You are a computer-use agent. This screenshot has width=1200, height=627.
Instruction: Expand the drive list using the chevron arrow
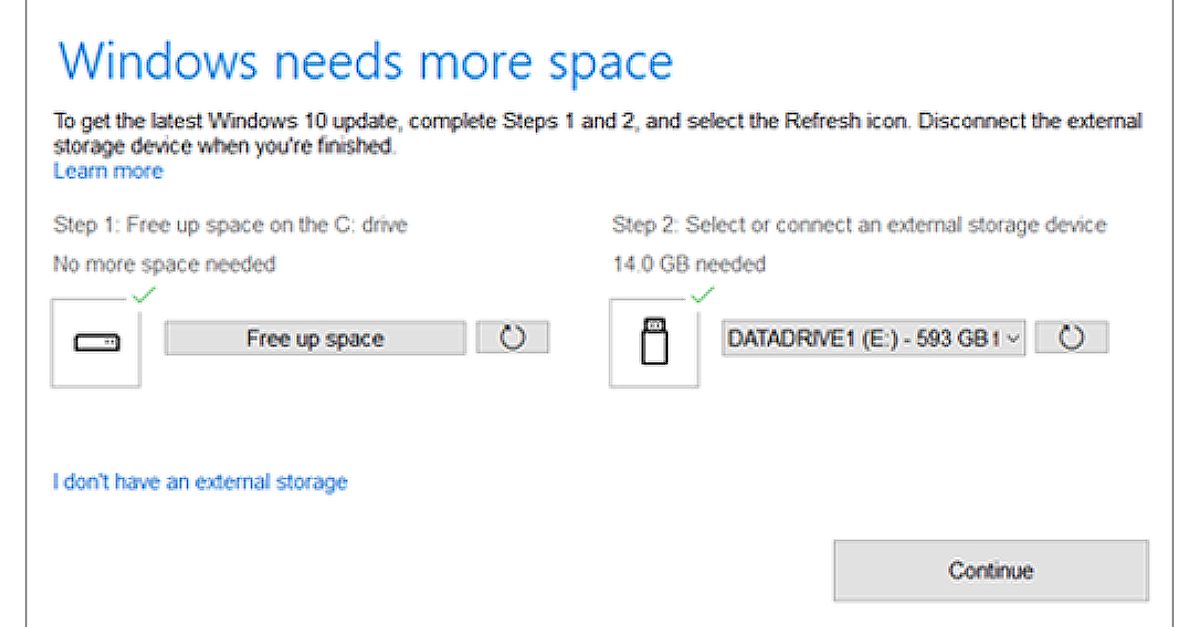click(x=1013, y=338)
